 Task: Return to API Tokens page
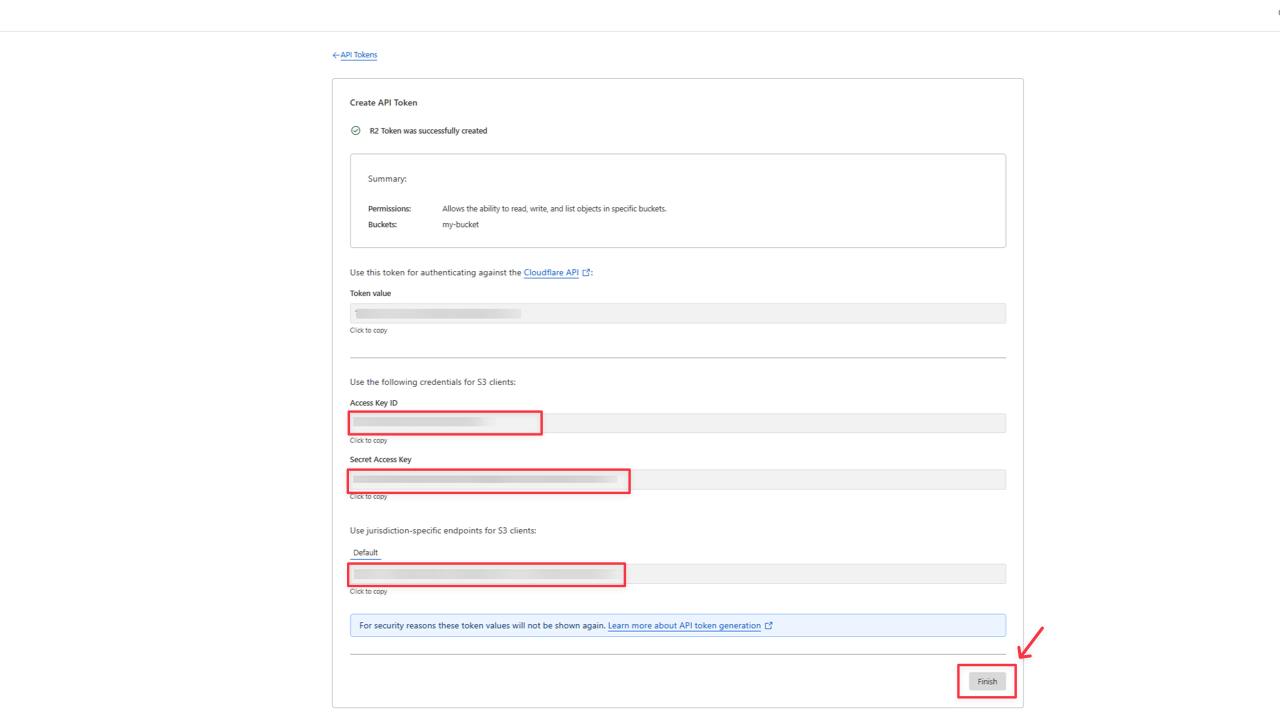[358, 54]
